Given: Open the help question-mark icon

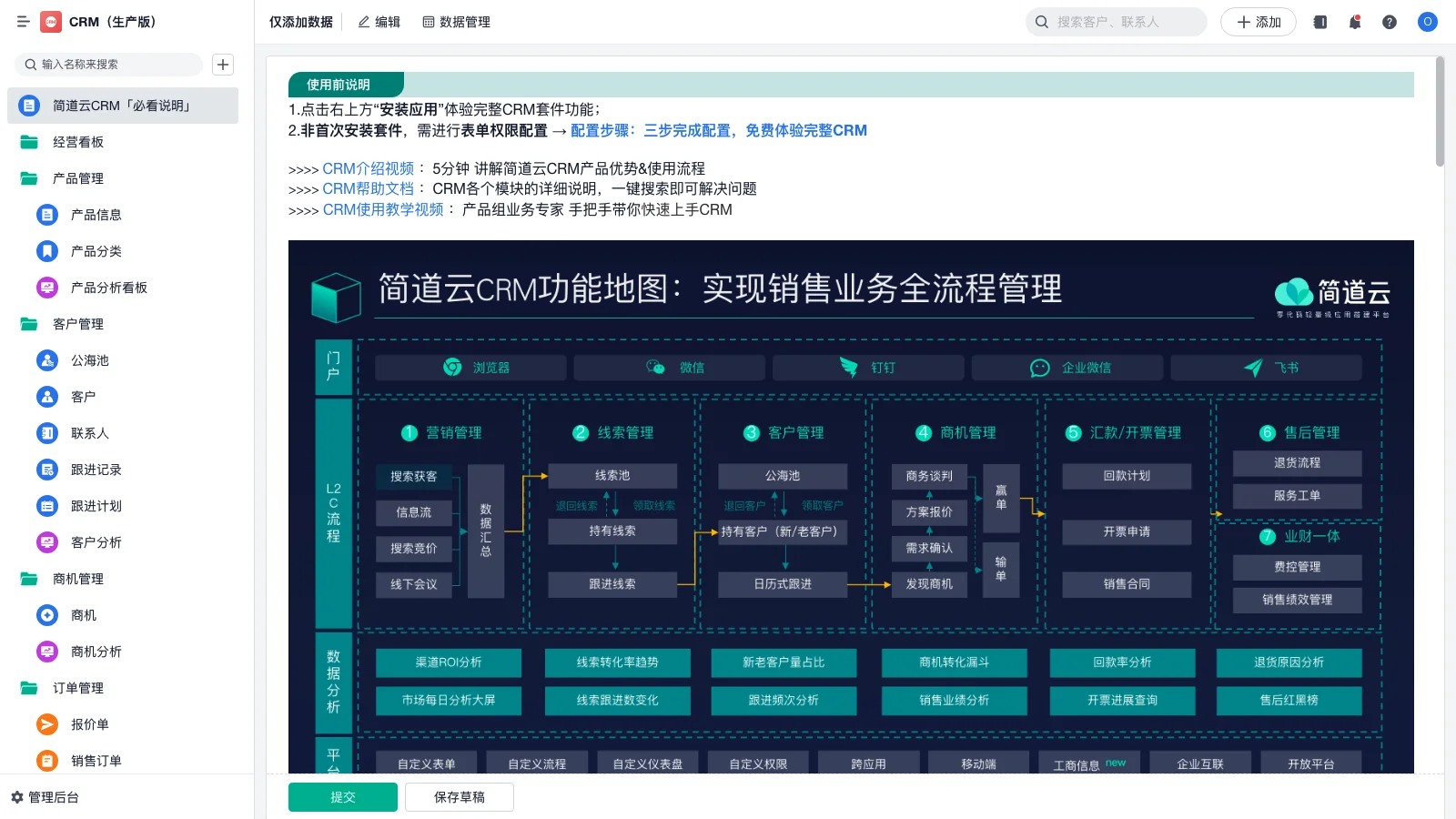Looking at the screenshot, I should tap(1390, 22).
